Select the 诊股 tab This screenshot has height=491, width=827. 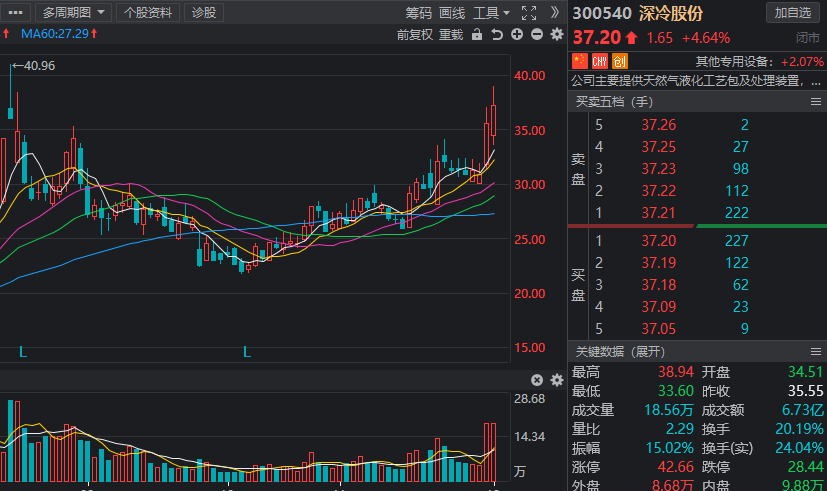pyautogui.click(x=204, y=13)
